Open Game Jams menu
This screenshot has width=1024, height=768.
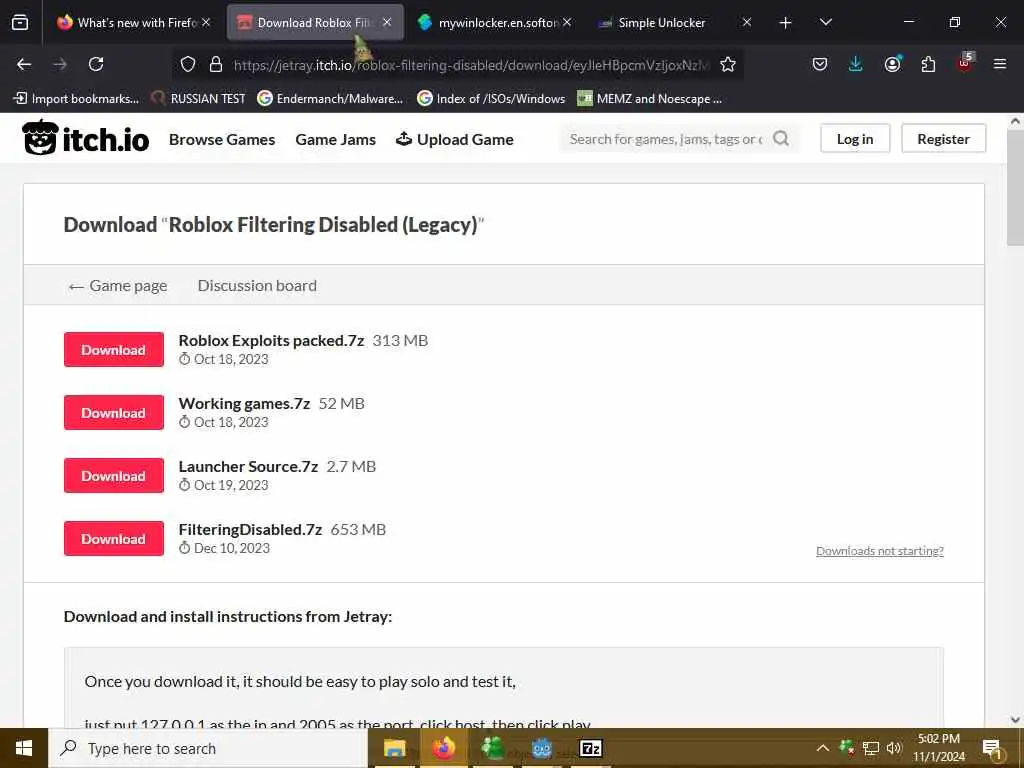(x=336, y=139)
